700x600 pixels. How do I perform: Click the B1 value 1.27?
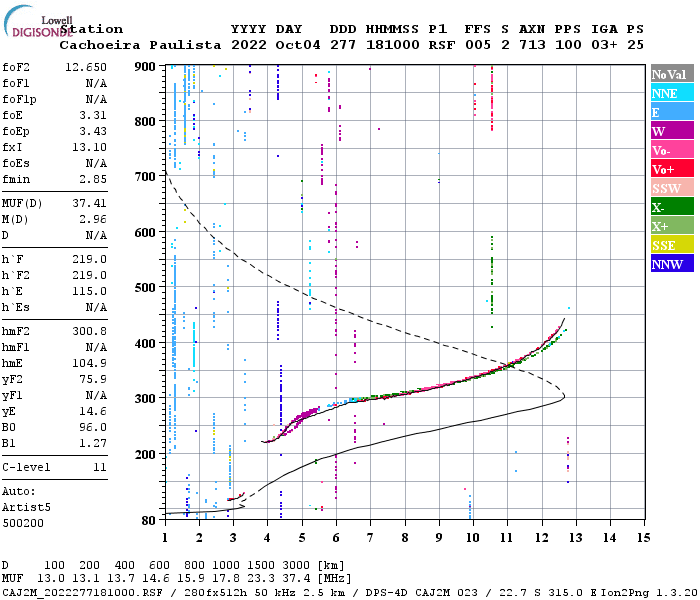[93, 443]
